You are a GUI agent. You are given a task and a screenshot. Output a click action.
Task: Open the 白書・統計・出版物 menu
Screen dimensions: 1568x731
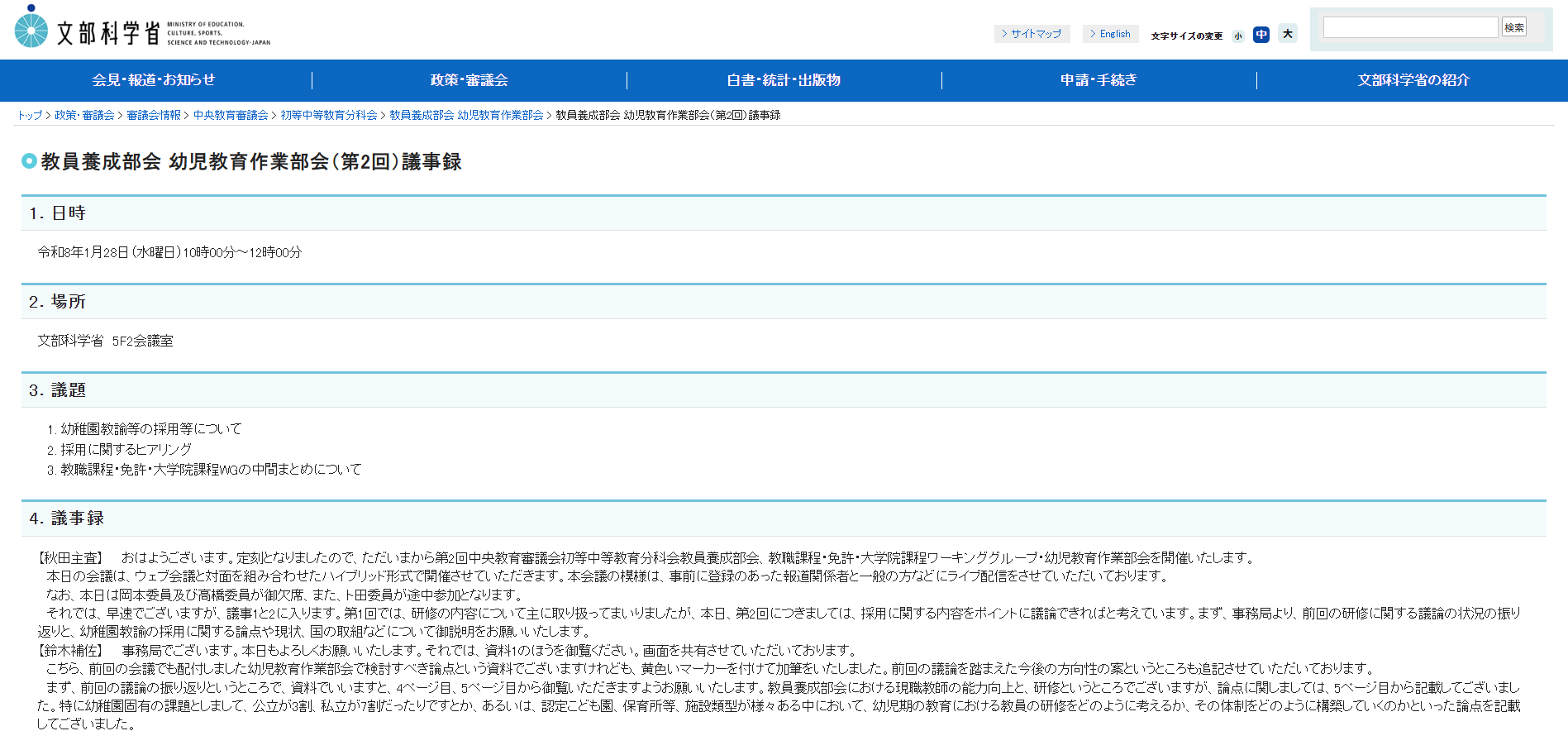[784, 80]
